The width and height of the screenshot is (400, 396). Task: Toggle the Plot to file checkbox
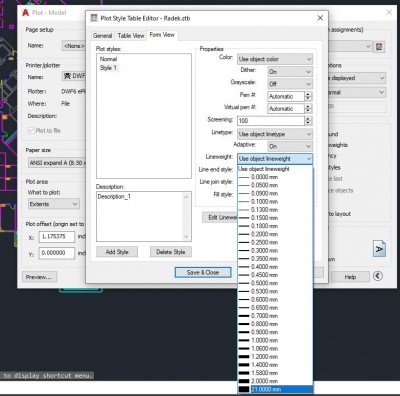31,130
